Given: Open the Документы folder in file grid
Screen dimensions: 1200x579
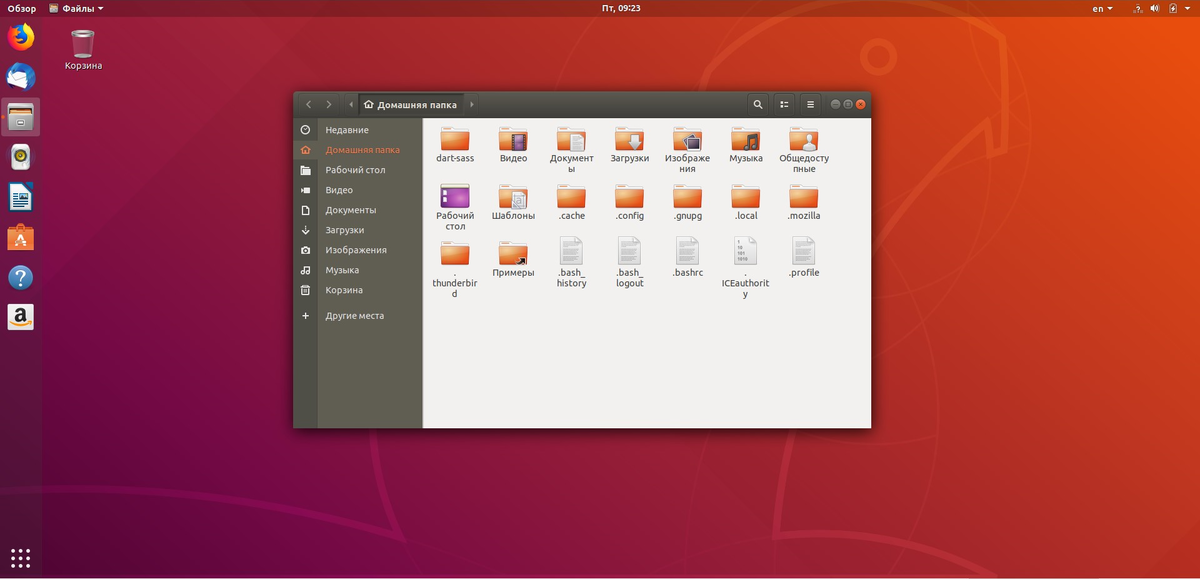Looking at the screenshot, I should point(571,140).
